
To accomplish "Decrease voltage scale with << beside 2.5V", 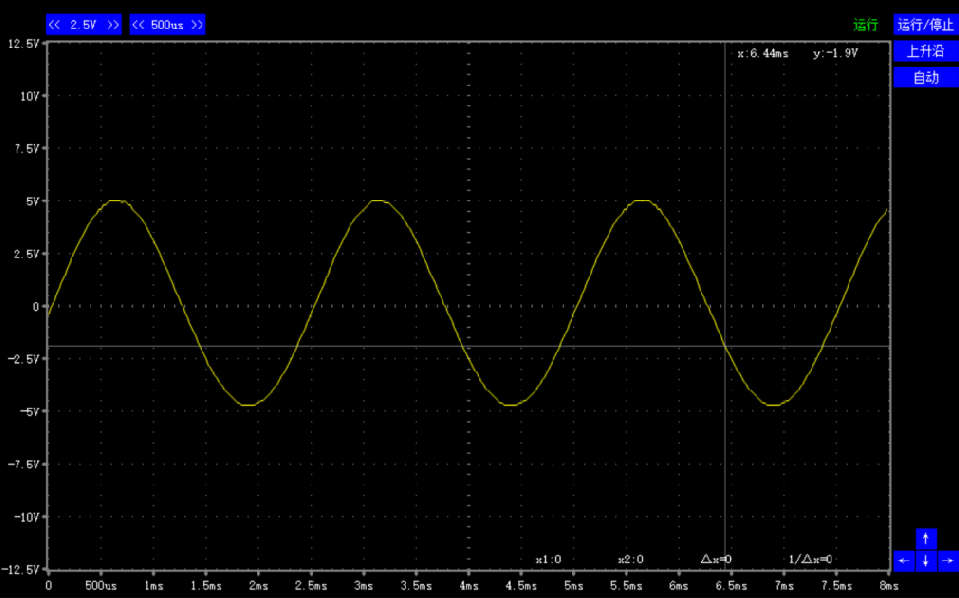I will click(54, 24).
